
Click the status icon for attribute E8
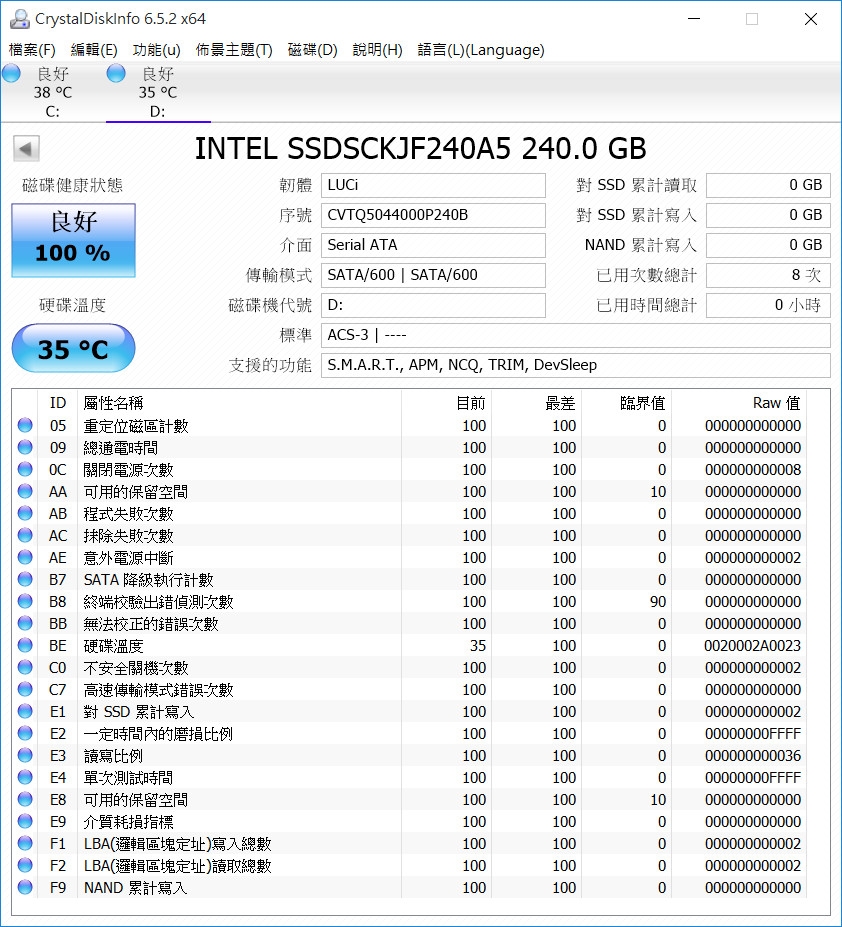click(25, 799)
